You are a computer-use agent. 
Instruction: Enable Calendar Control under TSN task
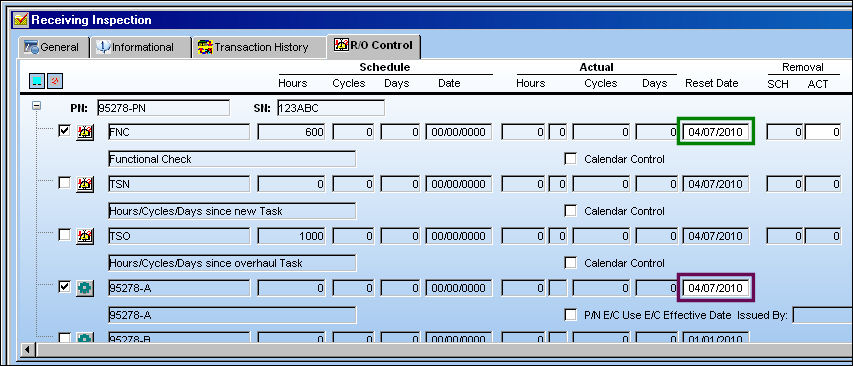tap(570, 211)
